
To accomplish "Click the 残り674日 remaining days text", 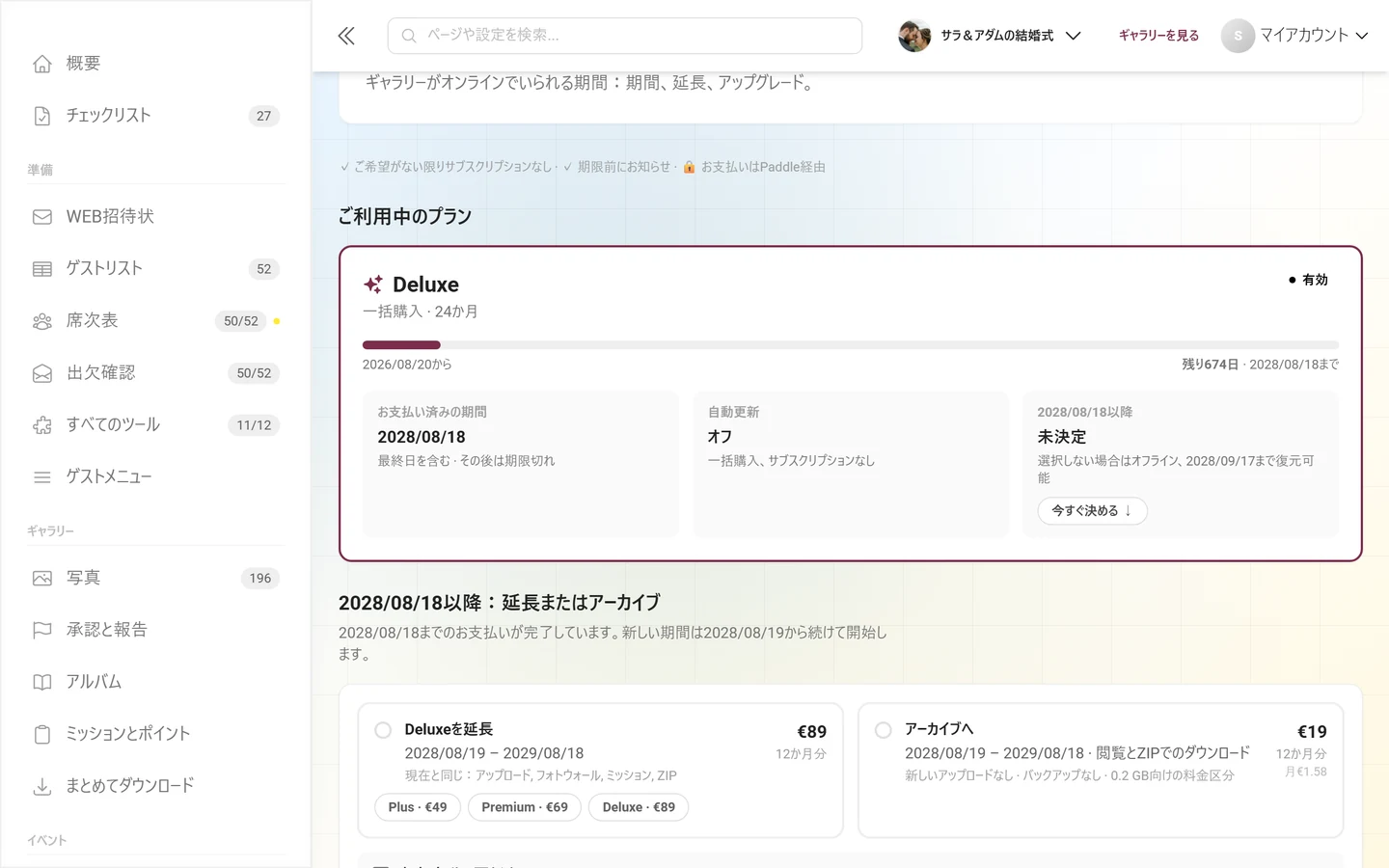I will pos(1210,365).
